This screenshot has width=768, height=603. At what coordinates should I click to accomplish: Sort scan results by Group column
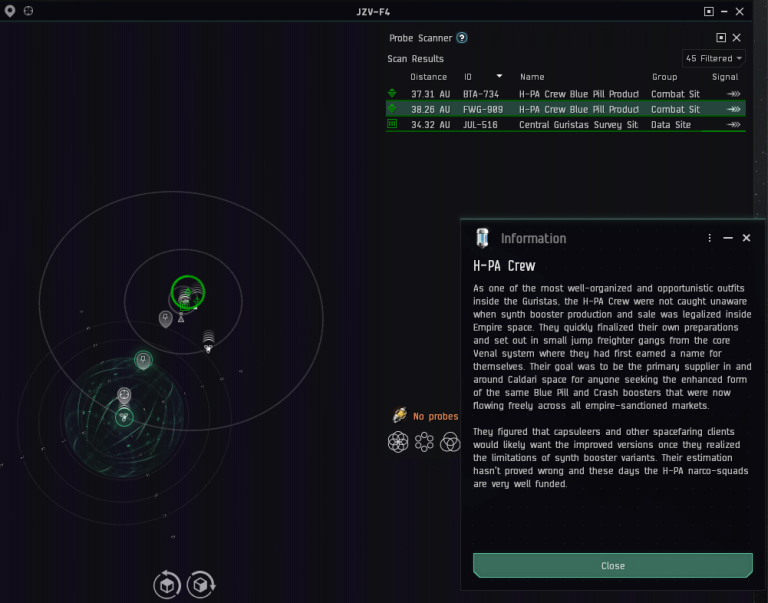click(664, 77)
